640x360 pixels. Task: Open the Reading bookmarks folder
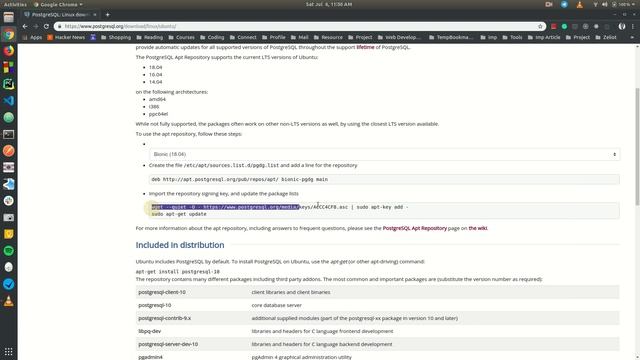coord(149,37)
